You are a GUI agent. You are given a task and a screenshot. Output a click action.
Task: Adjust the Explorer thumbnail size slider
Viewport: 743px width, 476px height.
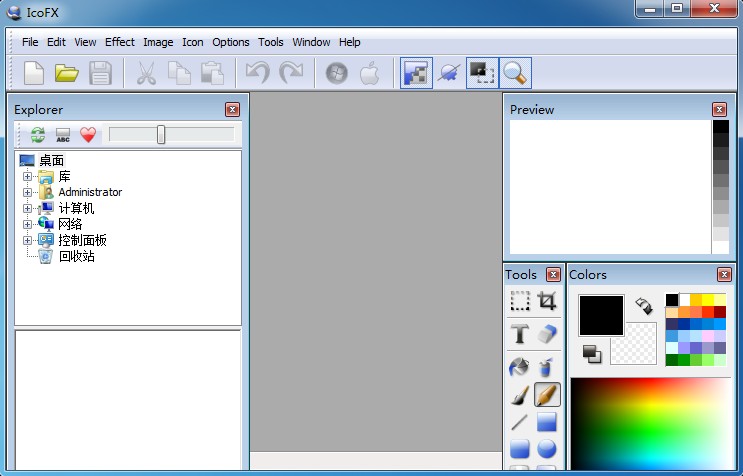pyautogui.click(x=161, y=135)
